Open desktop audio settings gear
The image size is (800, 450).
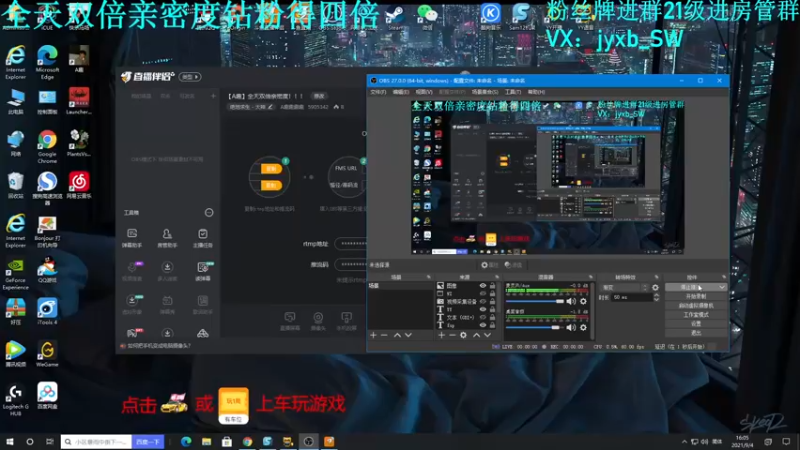pos(583,328)
